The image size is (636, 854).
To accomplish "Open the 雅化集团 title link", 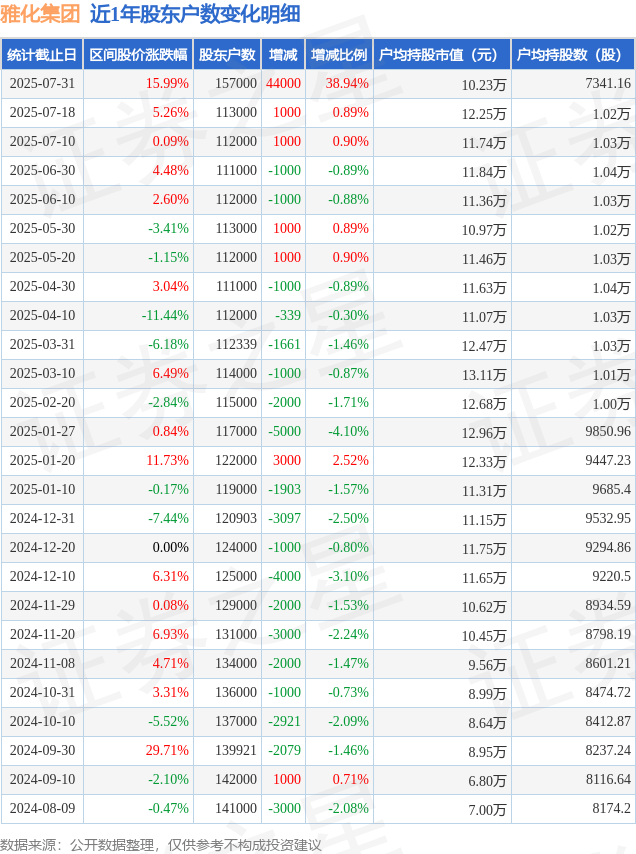I will pyautogui.click(x=40, y=14).
